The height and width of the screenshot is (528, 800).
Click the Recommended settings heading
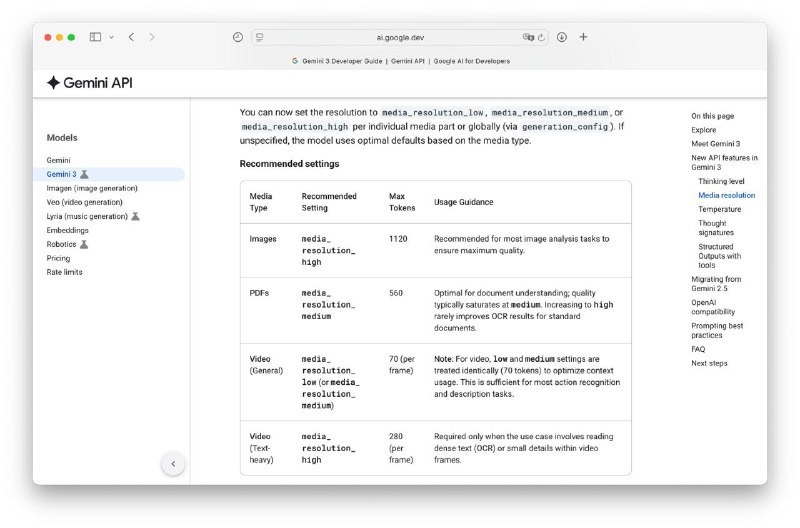click(x=289, y=164)
